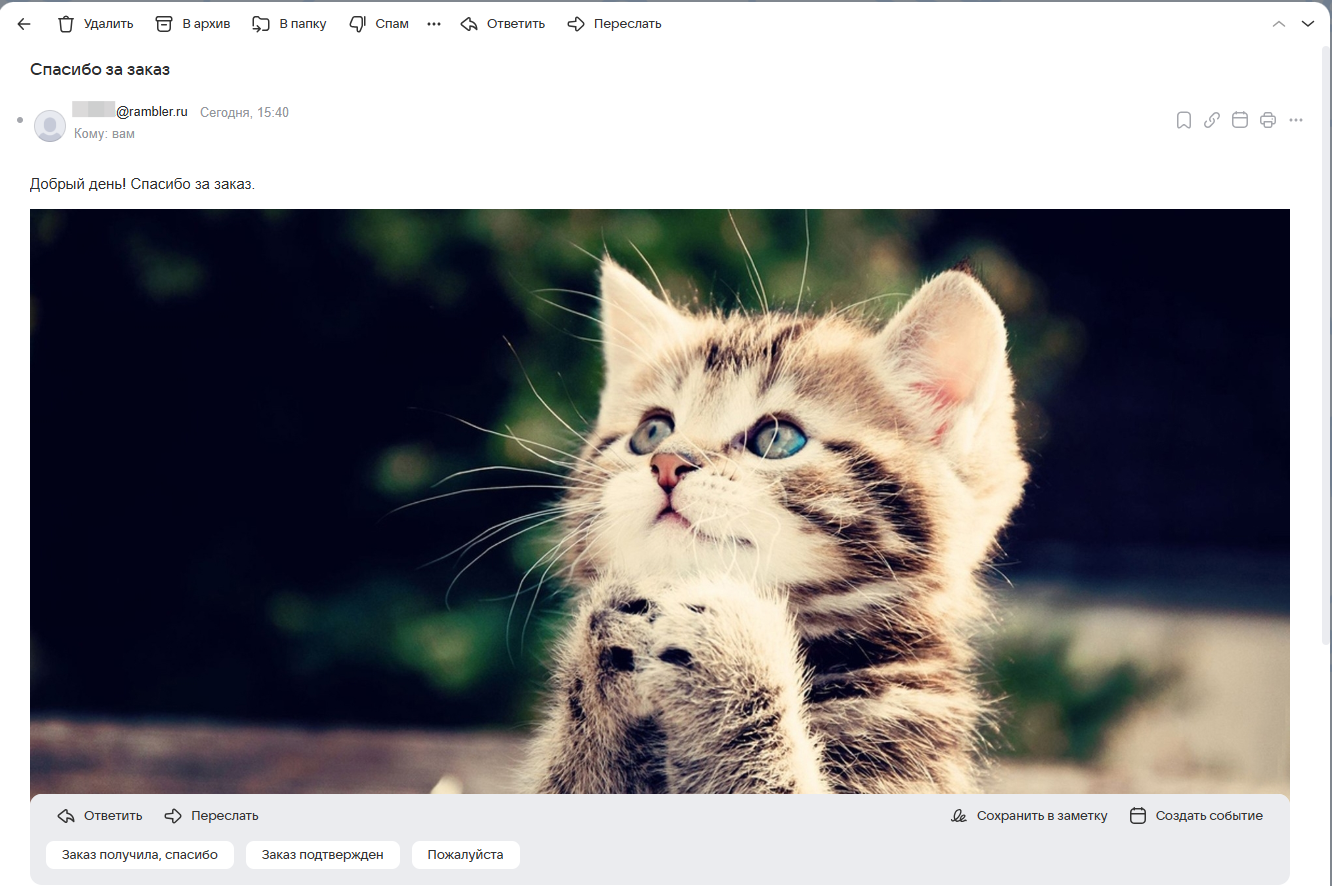Image resolution: width=1332 pixels, height=886 pixels.
Task: Click the sender avatar icon
Action: (x=50, y=125)
